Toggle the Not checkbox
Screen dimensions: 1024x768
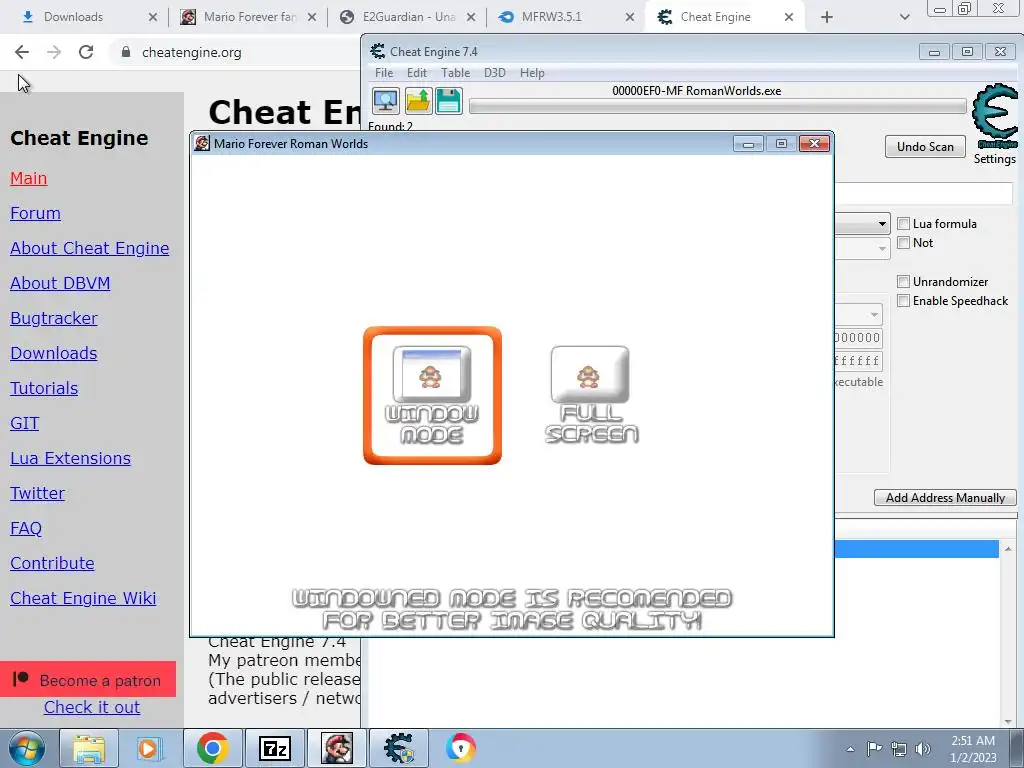(x=903, y=243)
